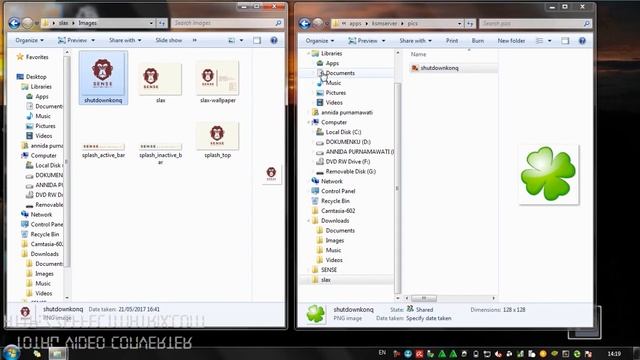
Task: Select shutdownkonq thumbnail in Images window
Action: (x=103, y=78)
